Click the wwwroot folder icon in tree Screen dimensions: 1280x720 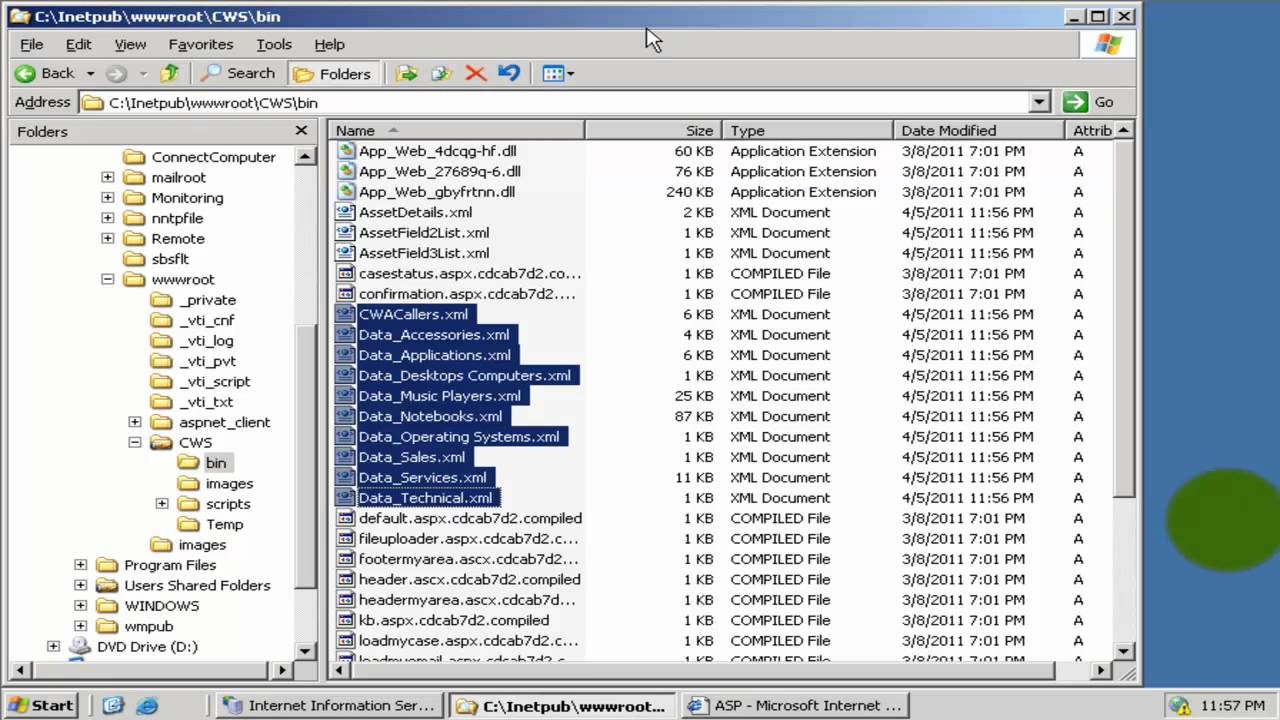(x=135, y=280)
